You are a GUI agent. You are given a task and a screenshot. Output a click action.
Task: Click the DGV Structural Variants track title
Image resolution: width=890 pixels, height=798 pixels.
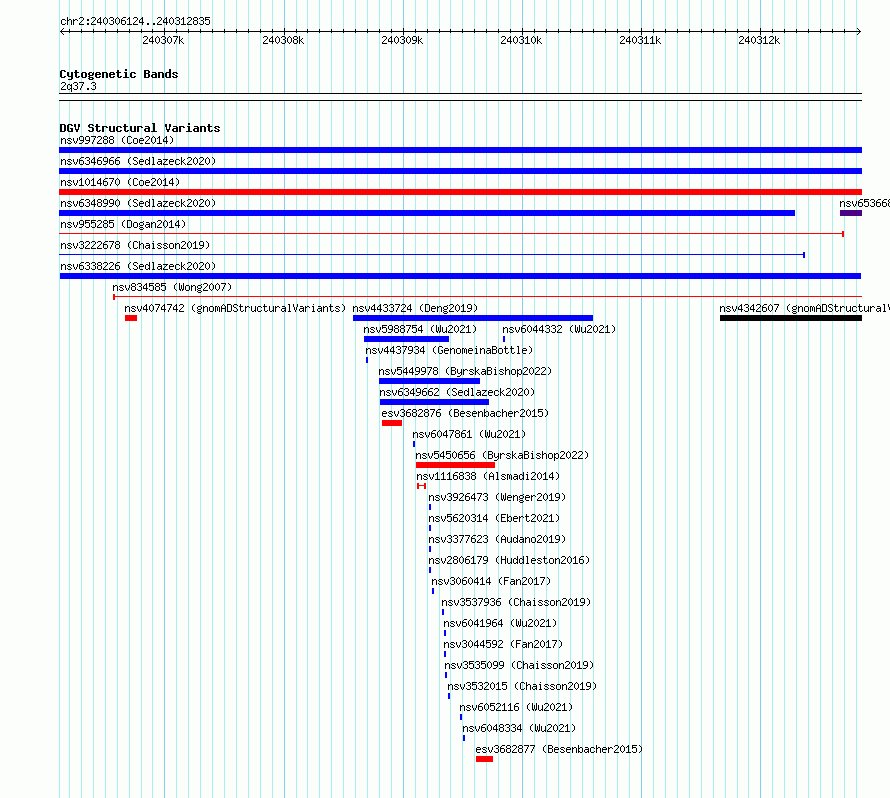[140, 128]
